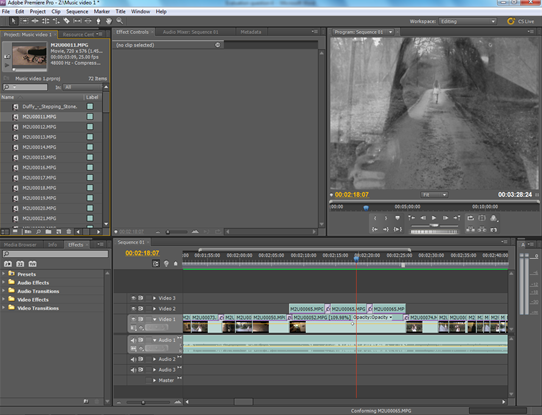Select the Selection arrow tool
Screen dimensions: 542x415
pyautogui.click(x=13, y=21)
